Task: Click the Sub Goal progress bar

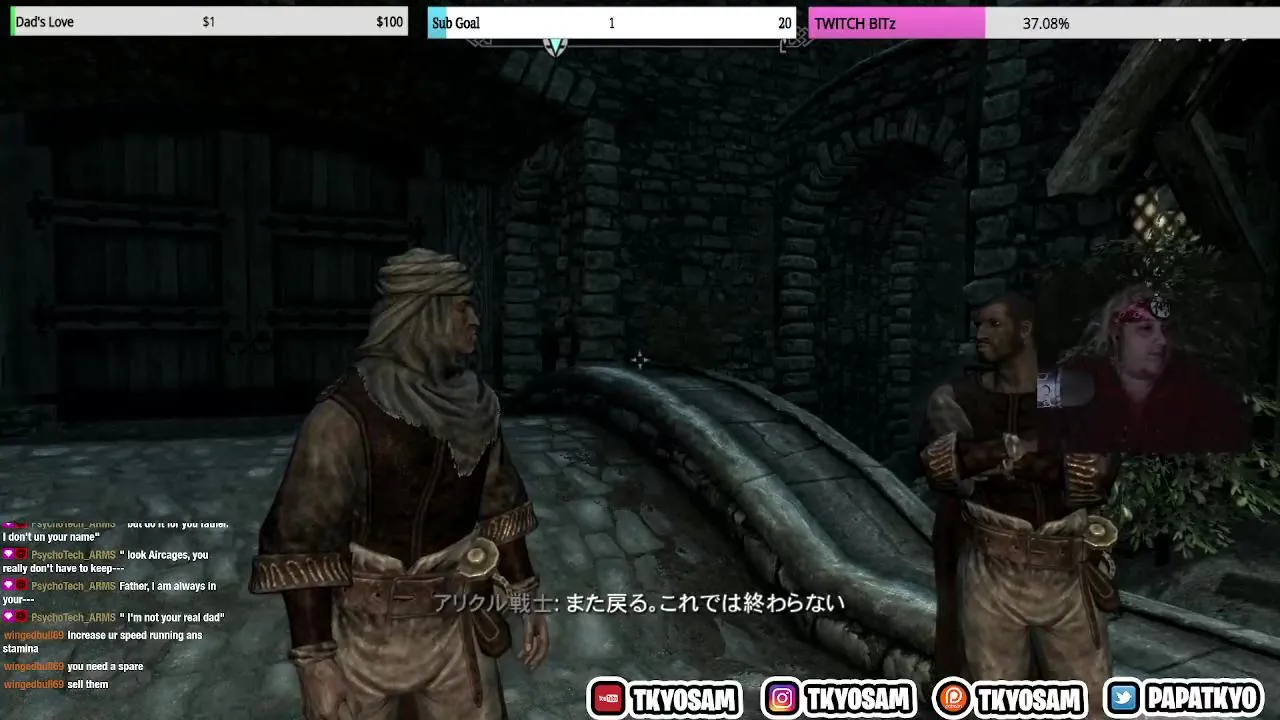Action: [x=611, y=23]
